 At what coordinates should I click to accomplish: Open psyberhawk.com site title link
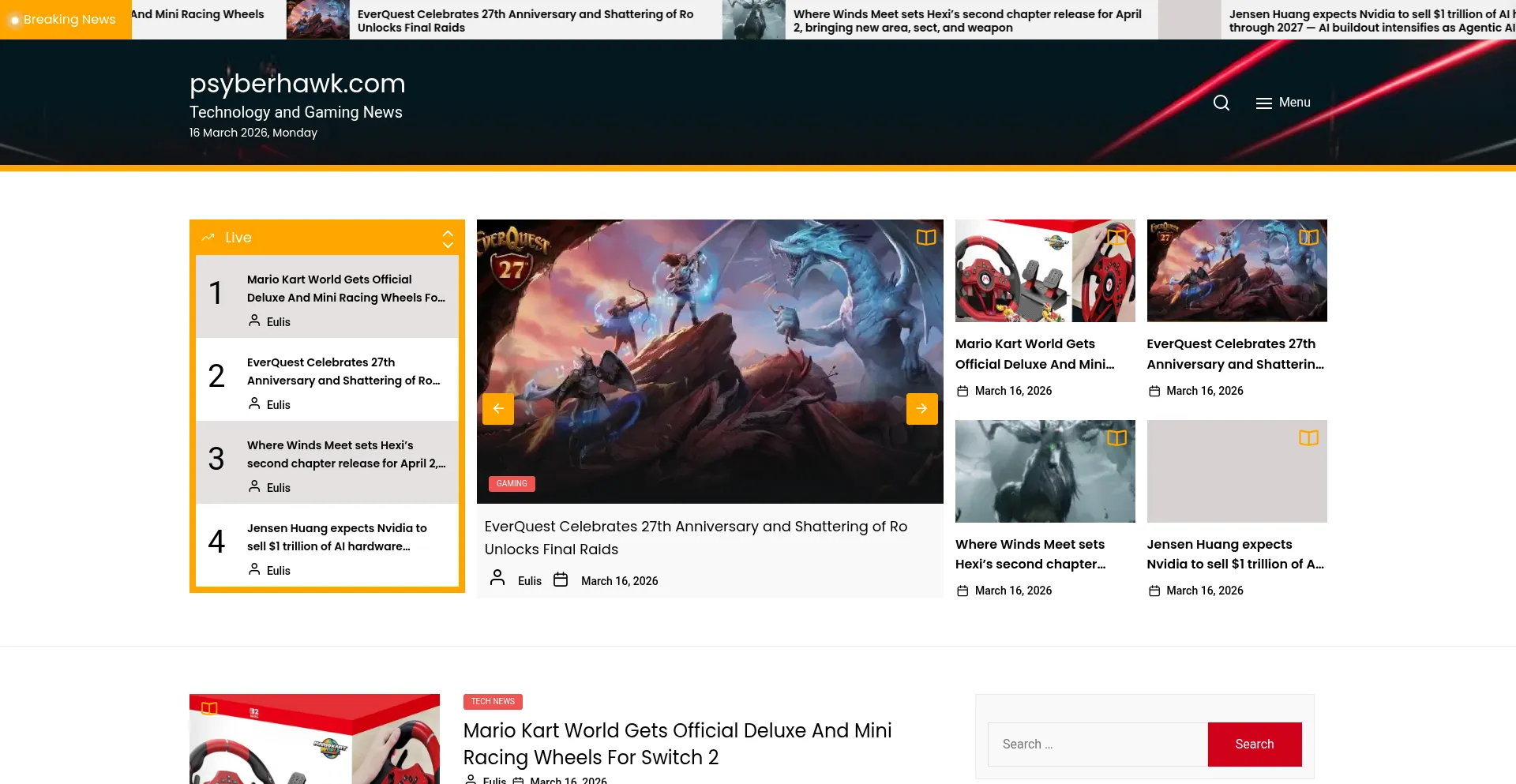[x=297, y=84]
